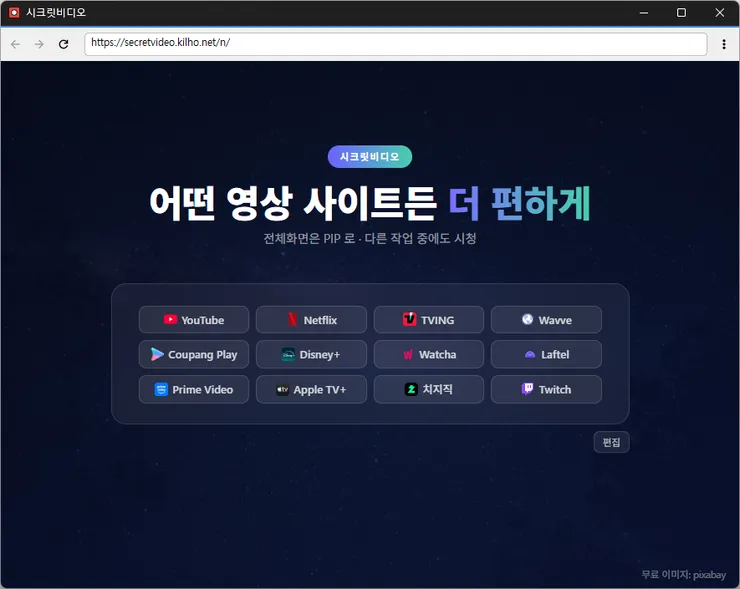
Task: Go back with the back arrow
Action: click(x=16, y=44)
